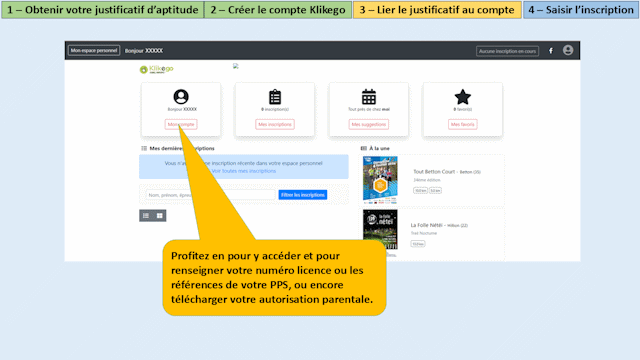Open Mes favoris button
Viewport: 640px width, 360px height.
click(462, 124)
